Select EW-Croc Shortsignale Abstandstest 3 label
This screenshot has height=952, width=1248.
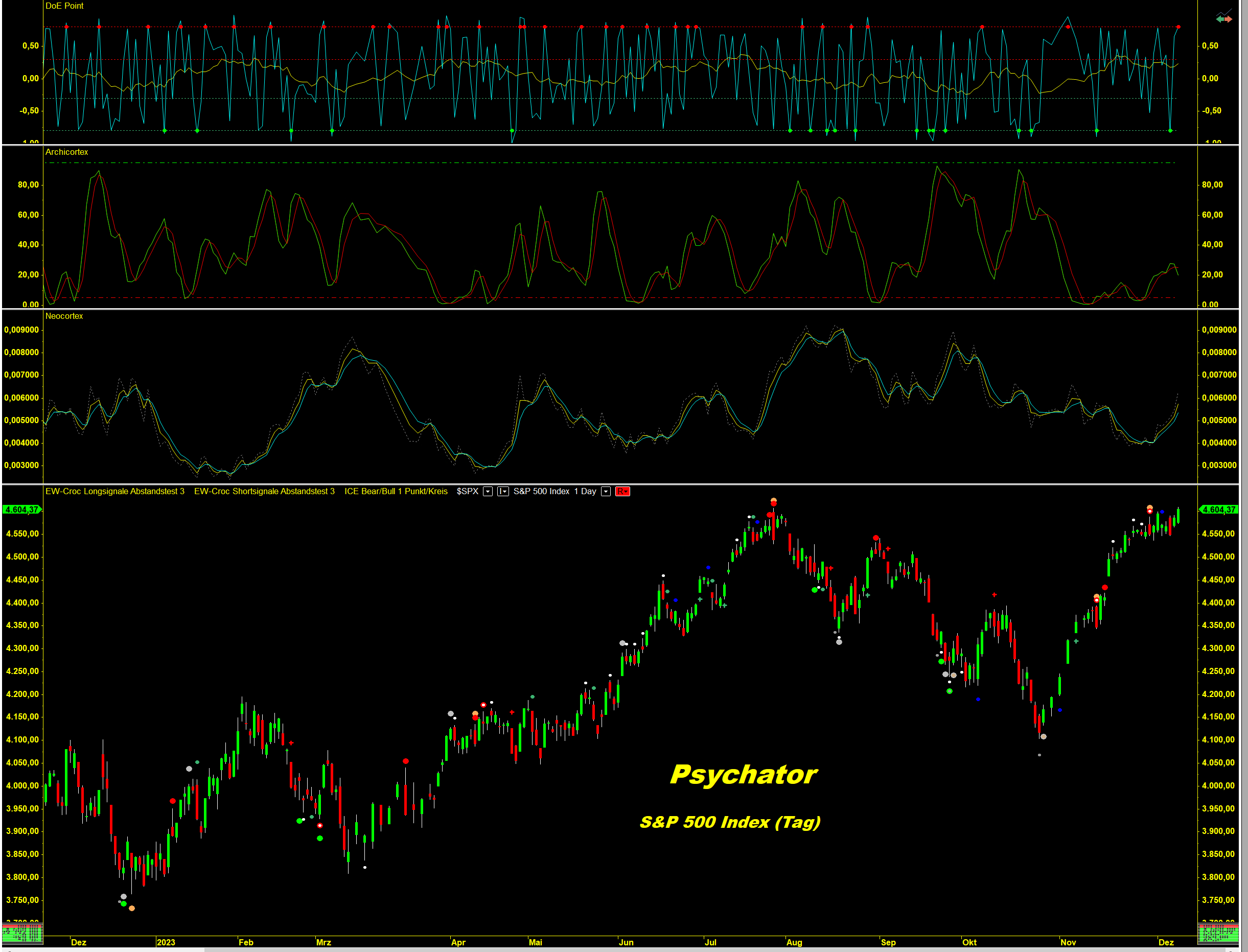tap(264, 491)
